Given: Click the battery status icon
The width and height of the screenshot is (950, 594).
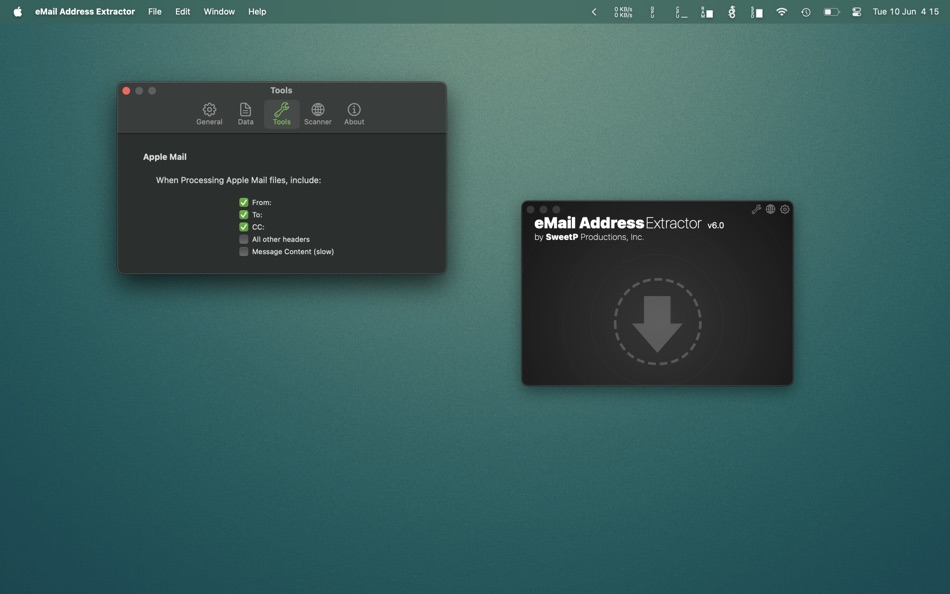Looking at the screenshot, I should point(831,12).
